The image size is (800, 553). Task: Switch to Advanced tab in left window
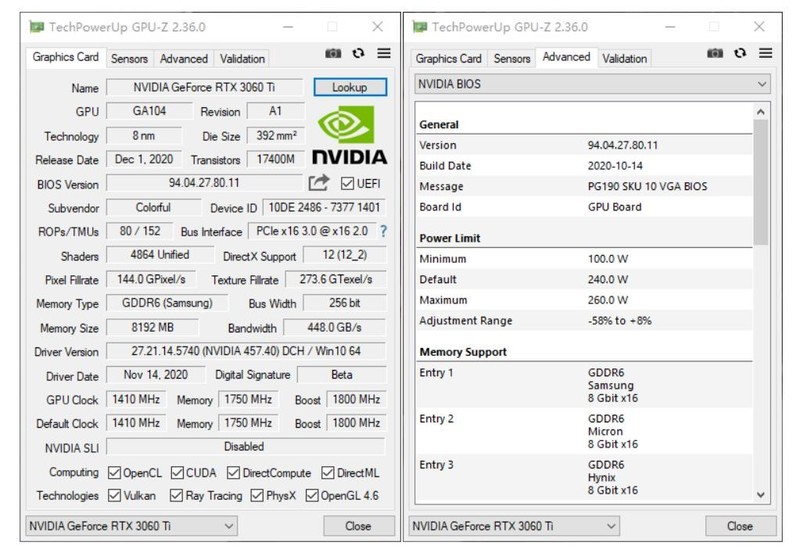tap(184, 59)
